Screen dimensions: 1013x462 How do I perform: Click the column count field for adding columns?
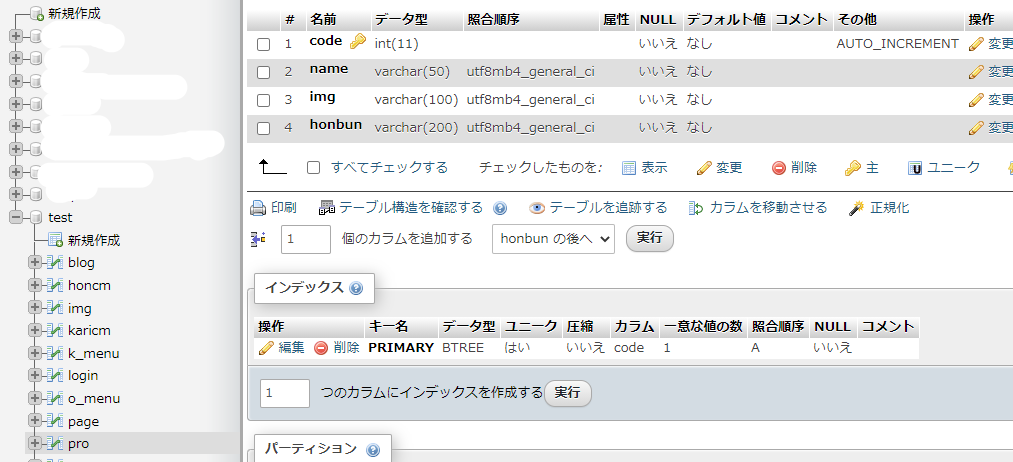(305, 239)
